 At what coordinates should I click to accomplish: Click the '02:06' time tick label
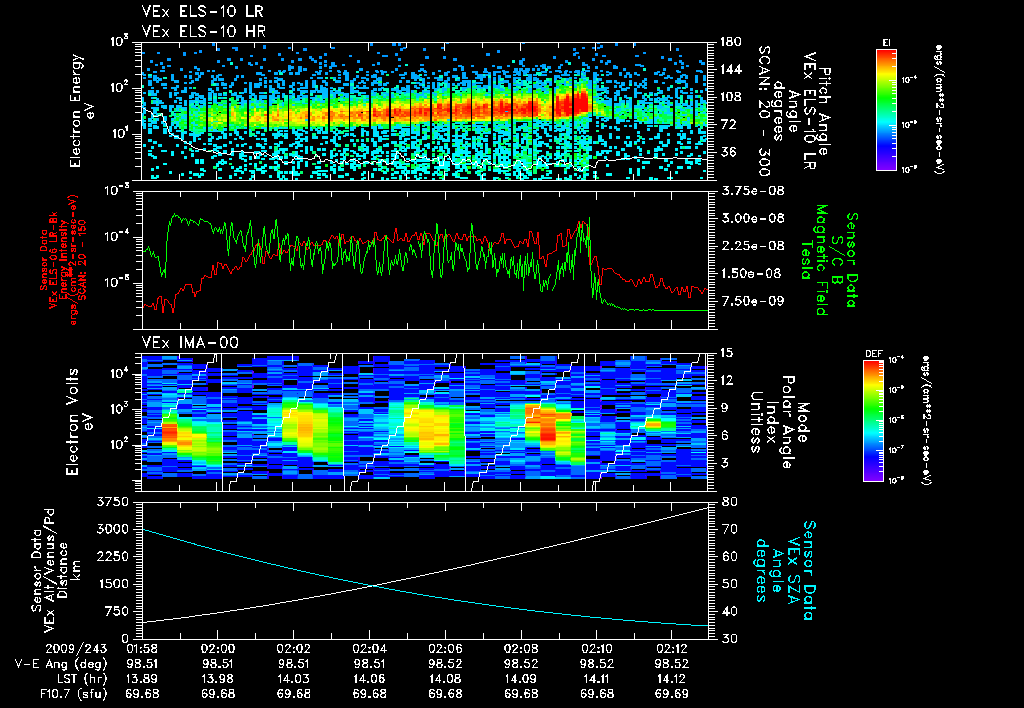click(x=445, y=649)
